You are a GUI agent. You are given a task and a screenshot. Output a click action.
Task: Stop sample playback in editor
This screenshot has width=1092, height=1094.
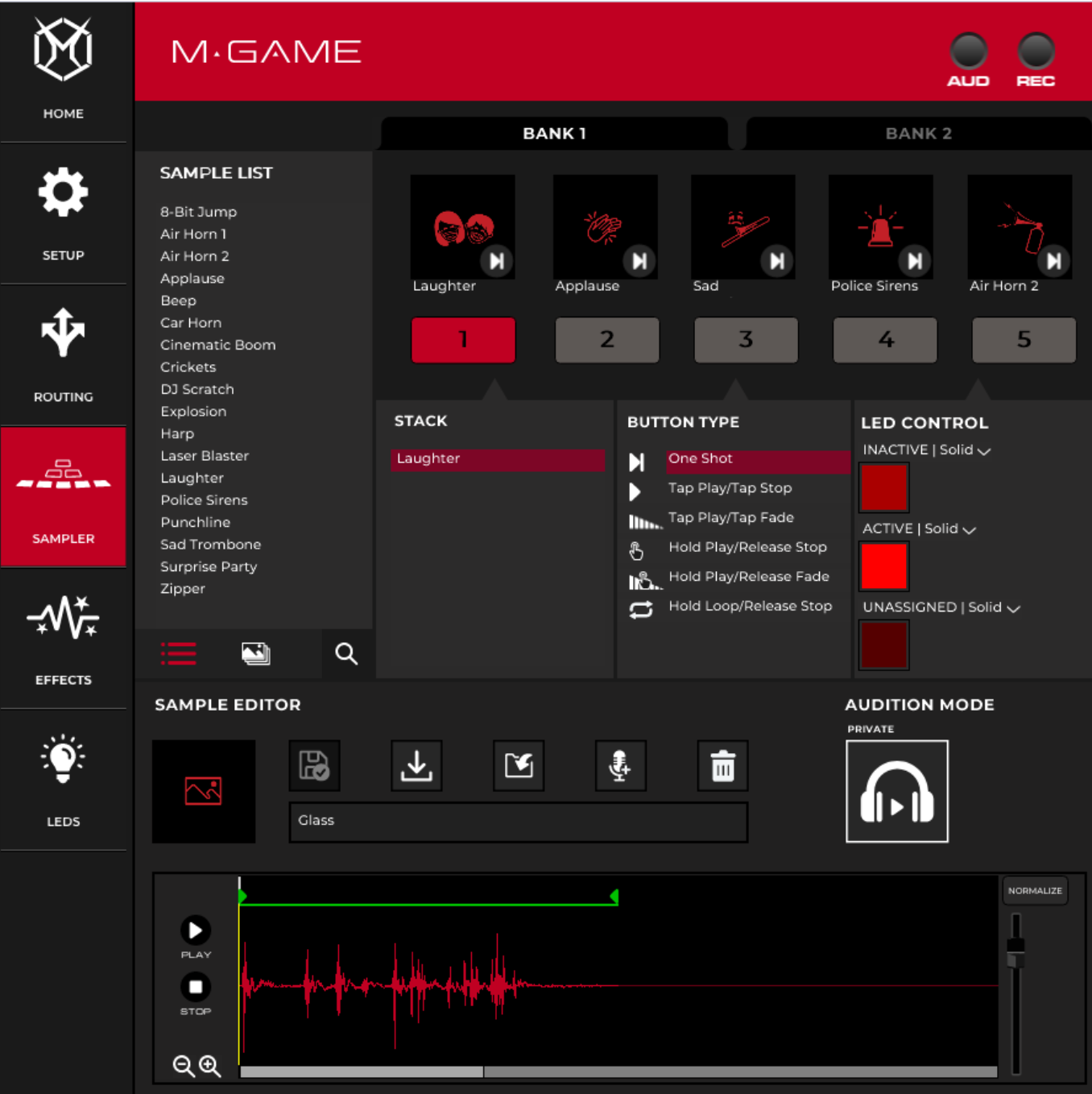pos(196,987)
